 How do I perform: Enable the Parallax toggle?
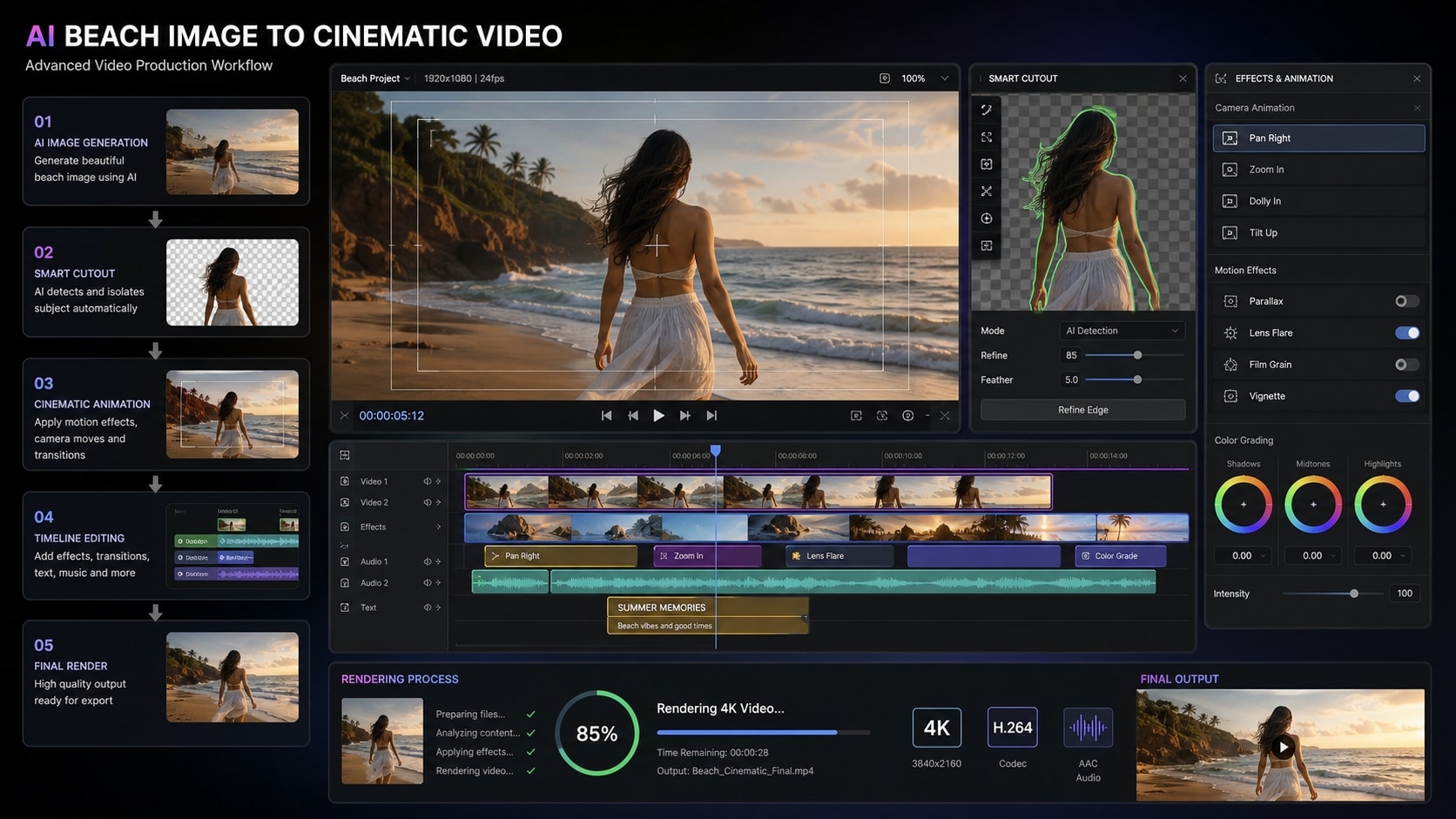click(1406, 301)
